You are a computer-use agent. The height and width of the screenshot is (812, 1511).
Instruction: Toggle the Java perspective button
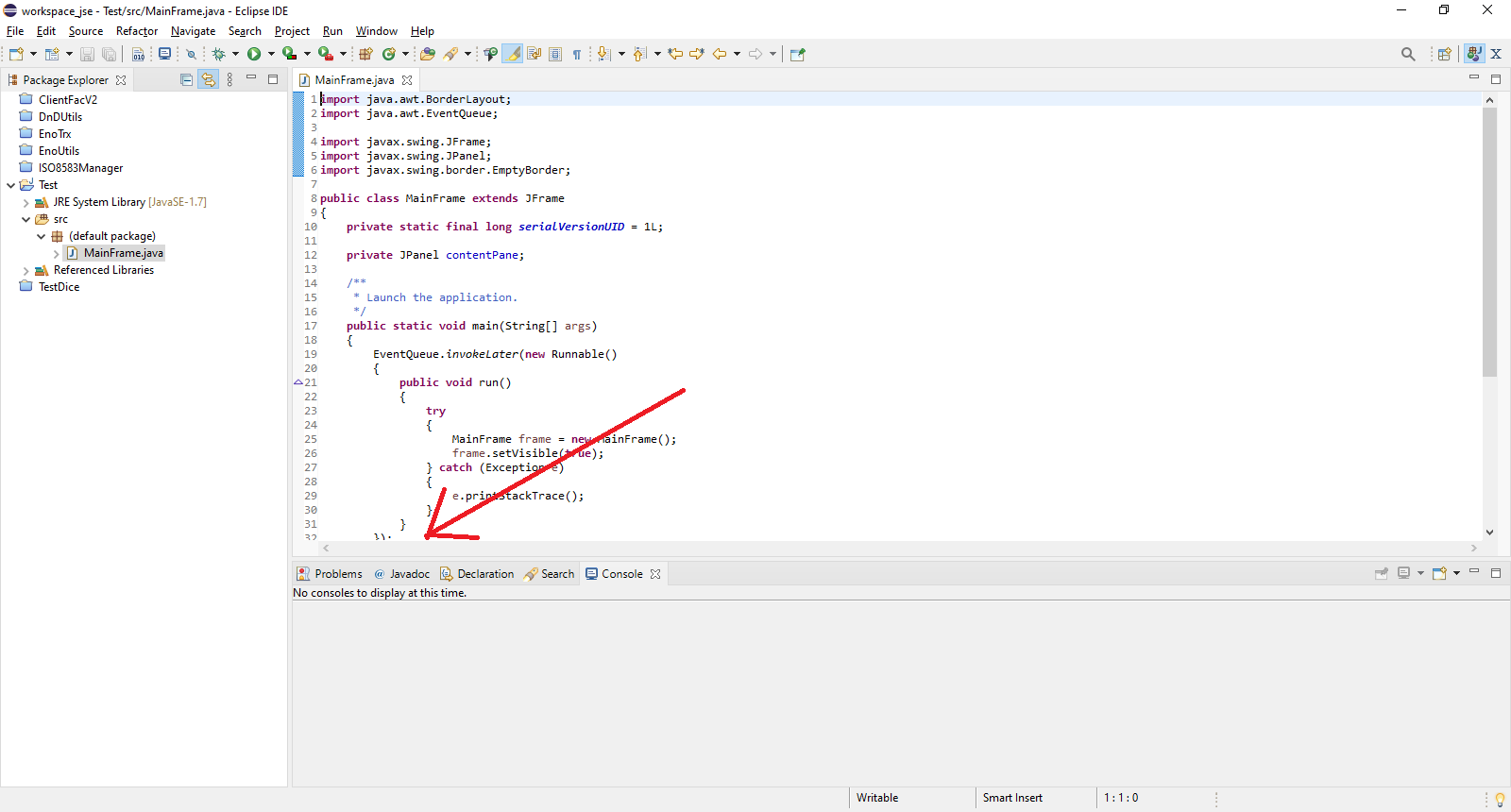pos(1474,54)
